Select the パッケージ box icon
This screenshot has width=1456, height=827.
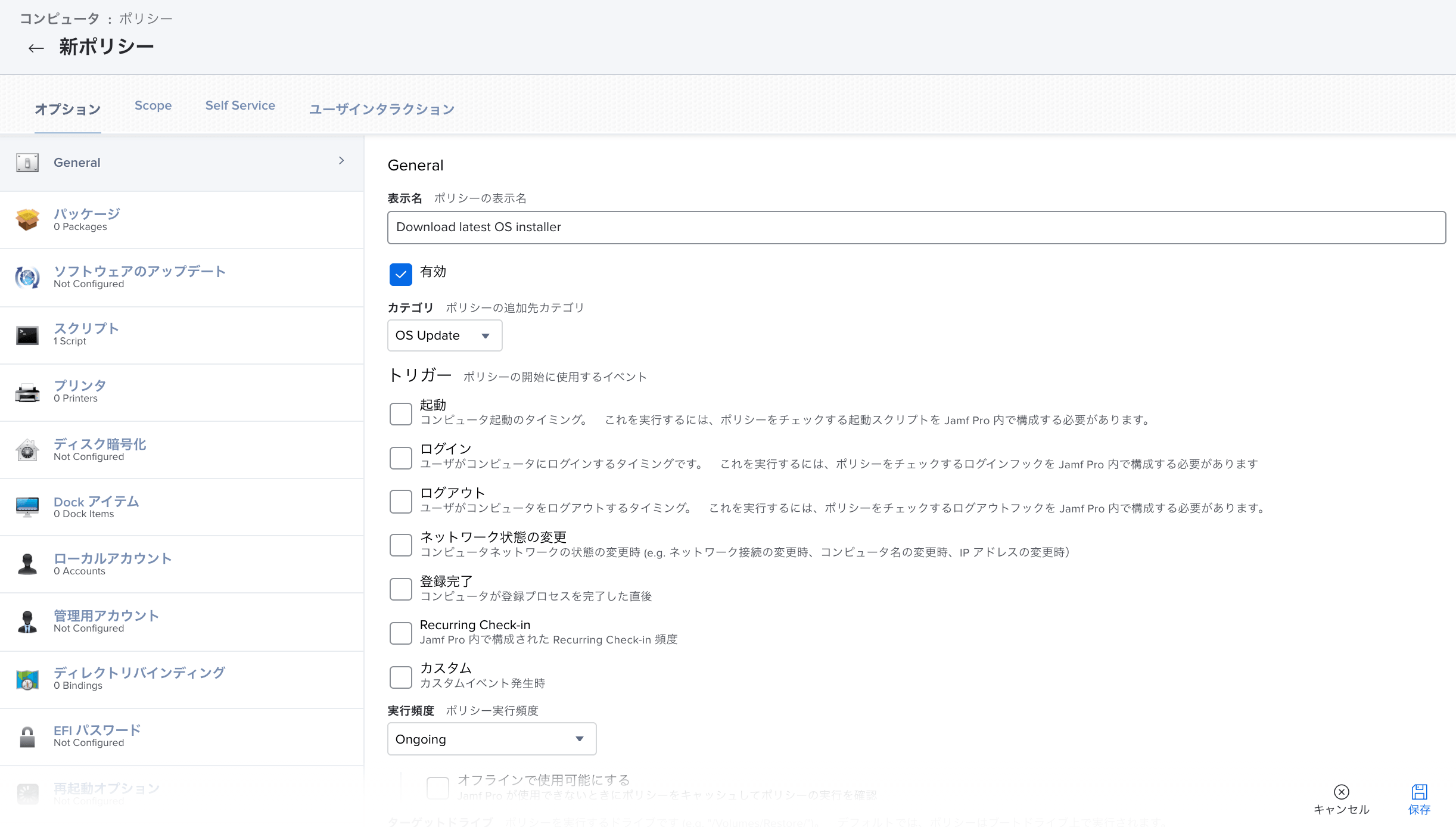point(27,220)
